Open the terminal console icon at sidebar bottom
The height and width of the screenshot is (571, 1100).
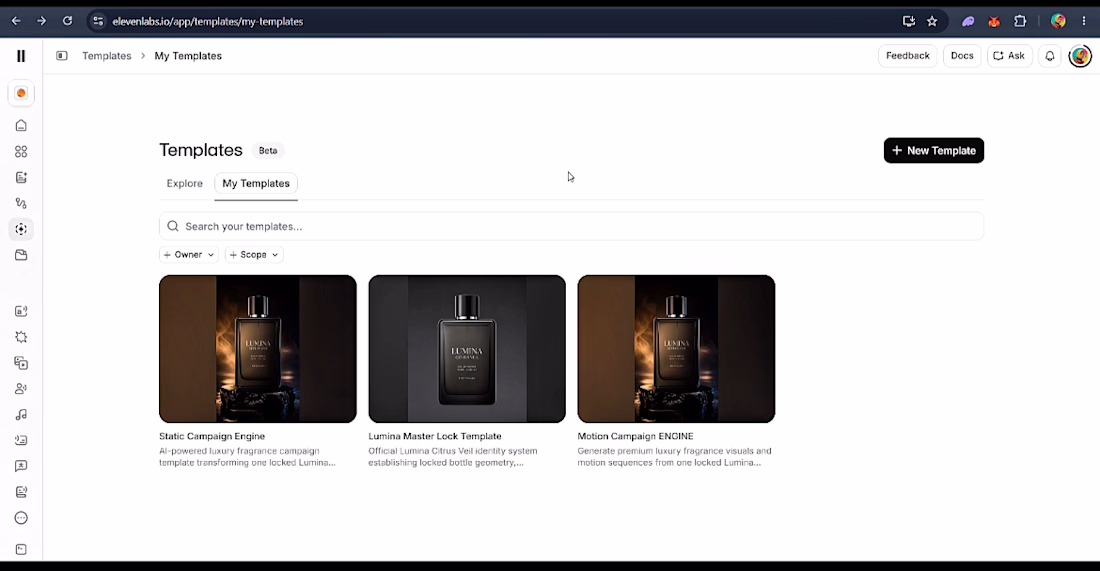coord(21,549)
